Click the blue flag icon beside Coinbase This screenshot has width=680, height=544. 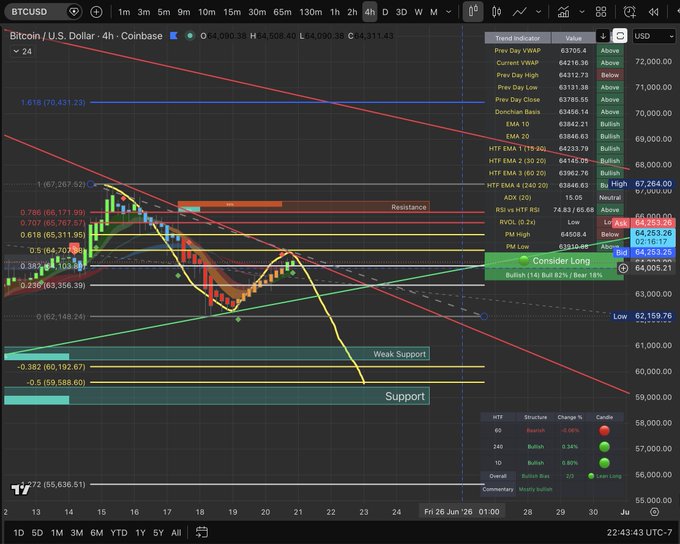pyautogui.click(x=174, y=36)
